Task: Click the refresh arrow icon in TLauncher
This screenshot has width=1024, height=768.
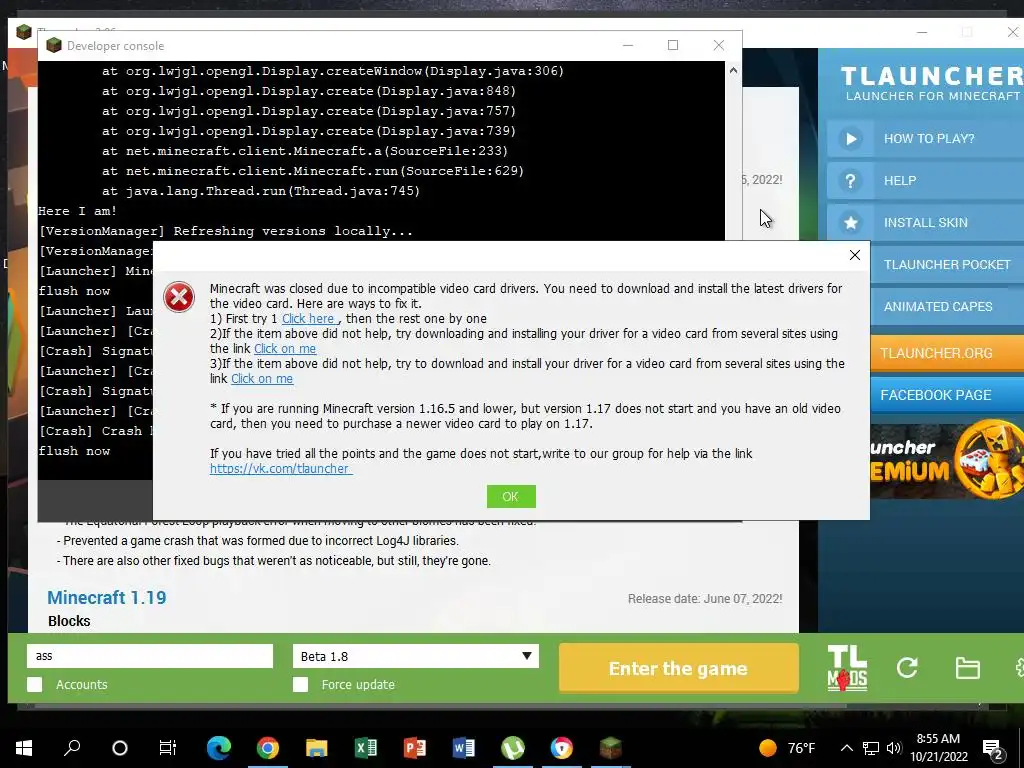Action: (x=907, y=667)
